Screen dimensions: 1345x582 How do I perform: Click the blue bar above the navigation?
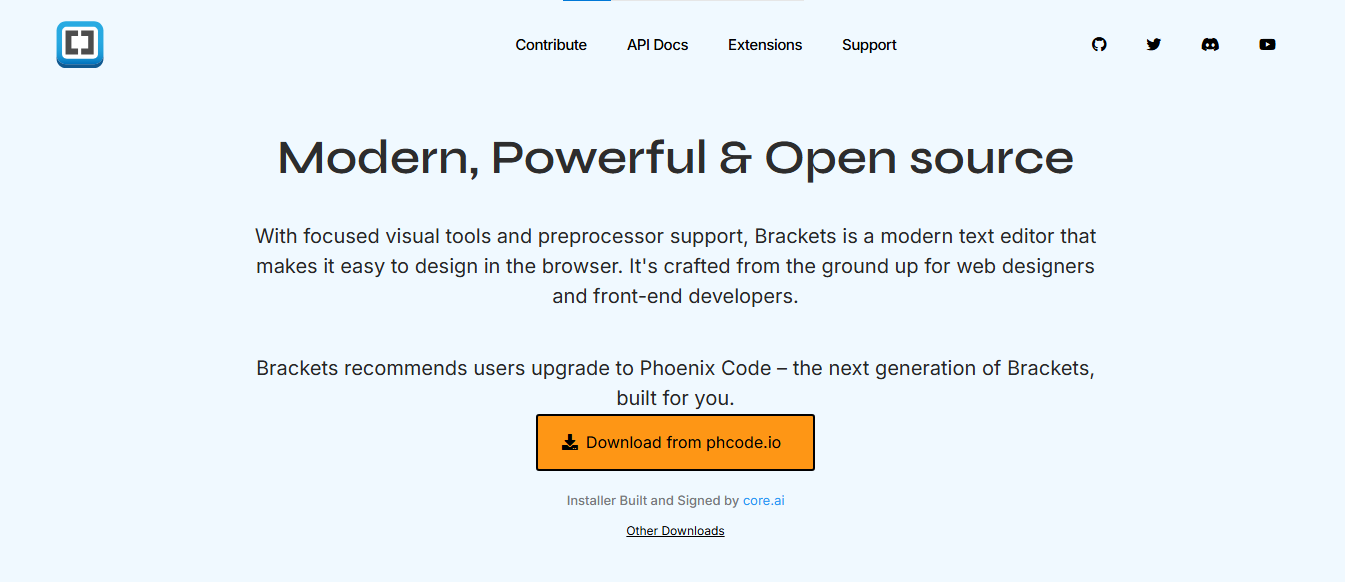(586, 3)
